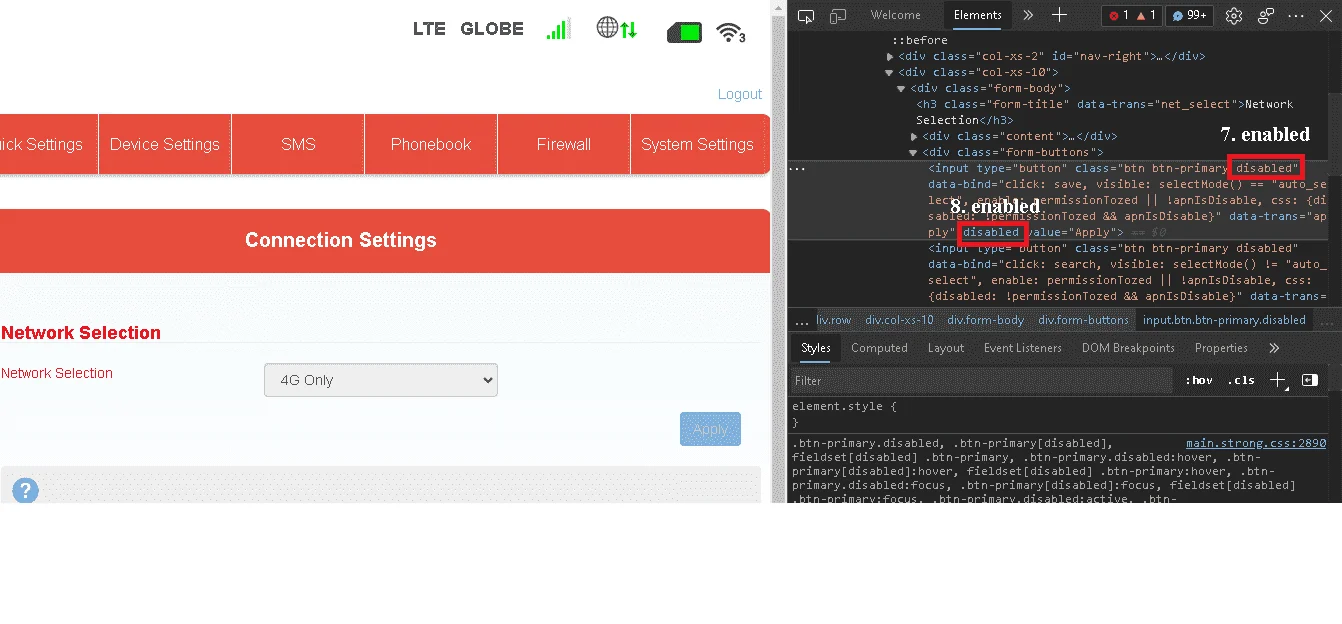
Task: Expand the div id nav-right node
Action: pos(890,56)
